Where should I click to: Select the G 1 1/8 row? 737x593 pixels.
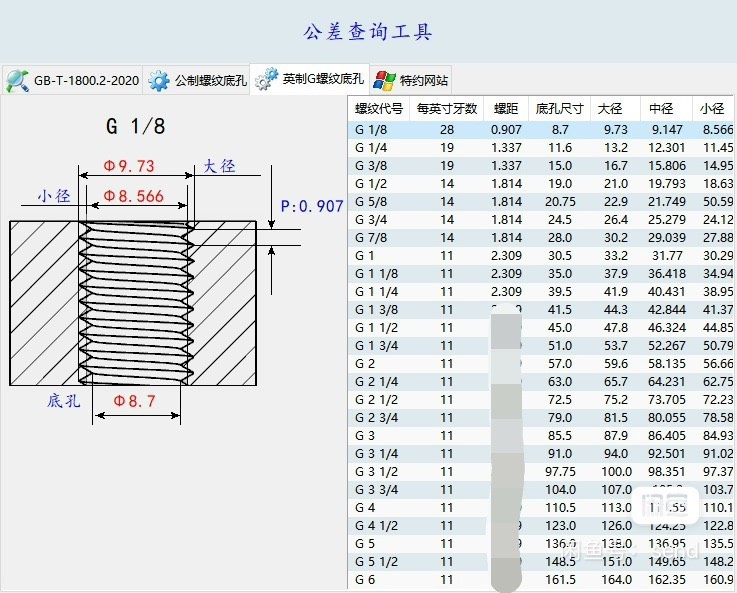[x=541, y=273]
